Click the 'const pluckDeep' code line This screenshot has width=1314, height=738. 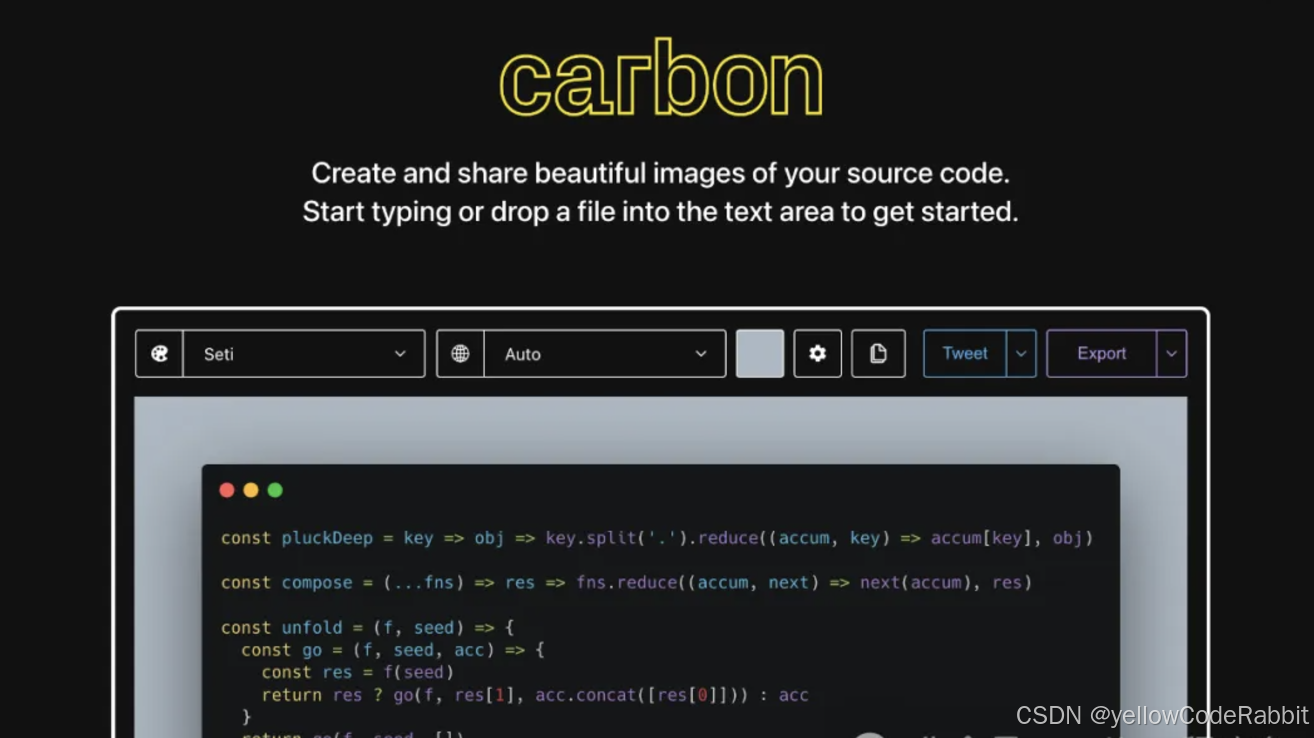[x=657, y=538]
